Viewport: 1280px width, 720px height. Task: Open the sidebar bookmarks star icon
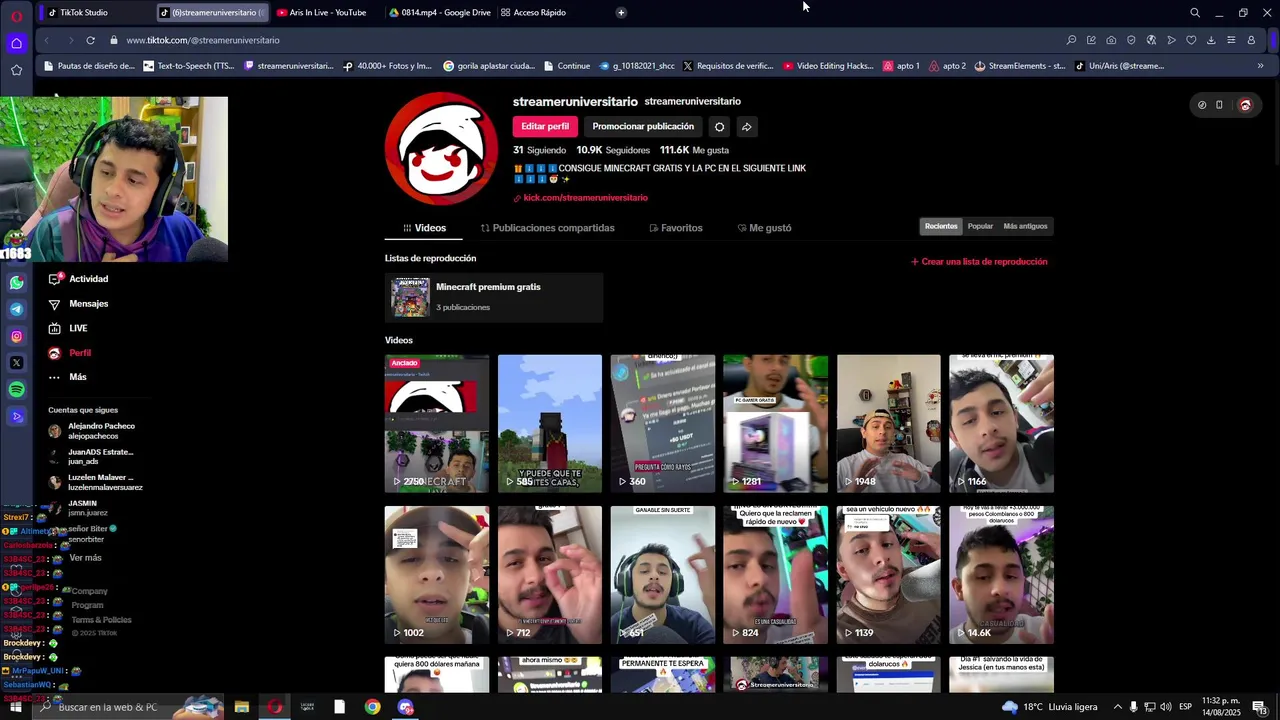pos(16,70)
